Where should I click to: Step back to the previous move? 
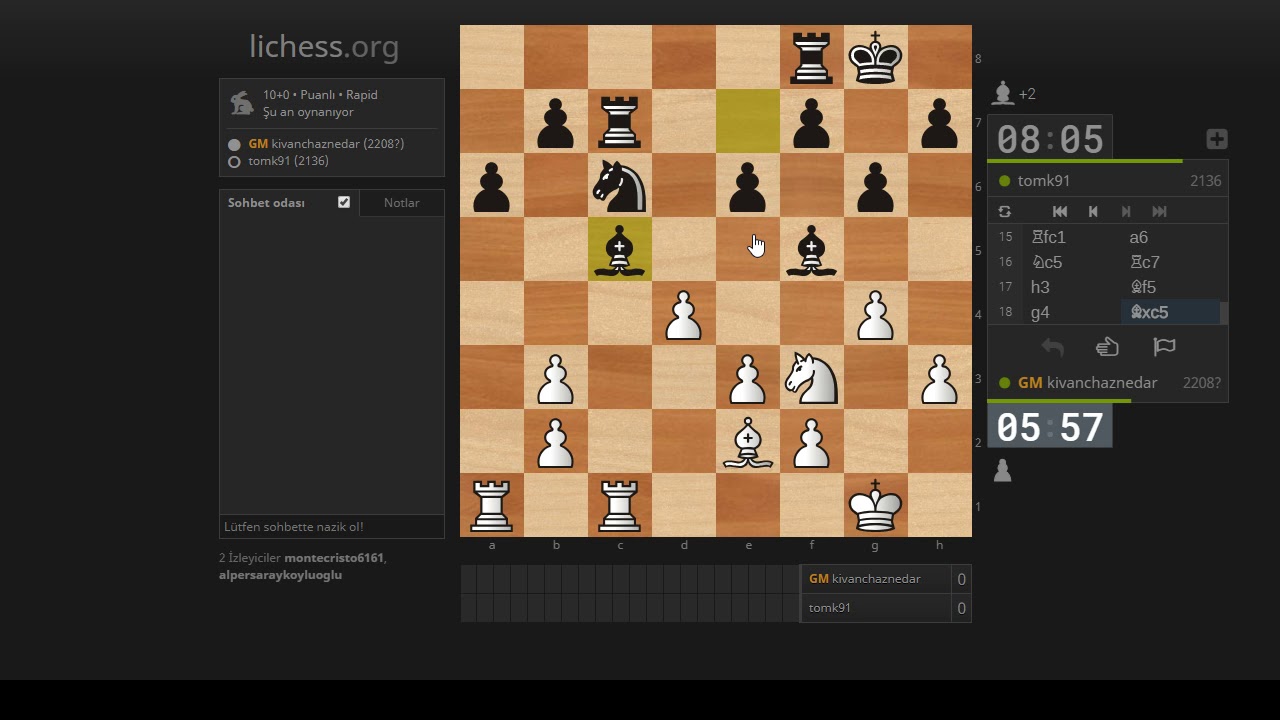(x=1093, y=212)
